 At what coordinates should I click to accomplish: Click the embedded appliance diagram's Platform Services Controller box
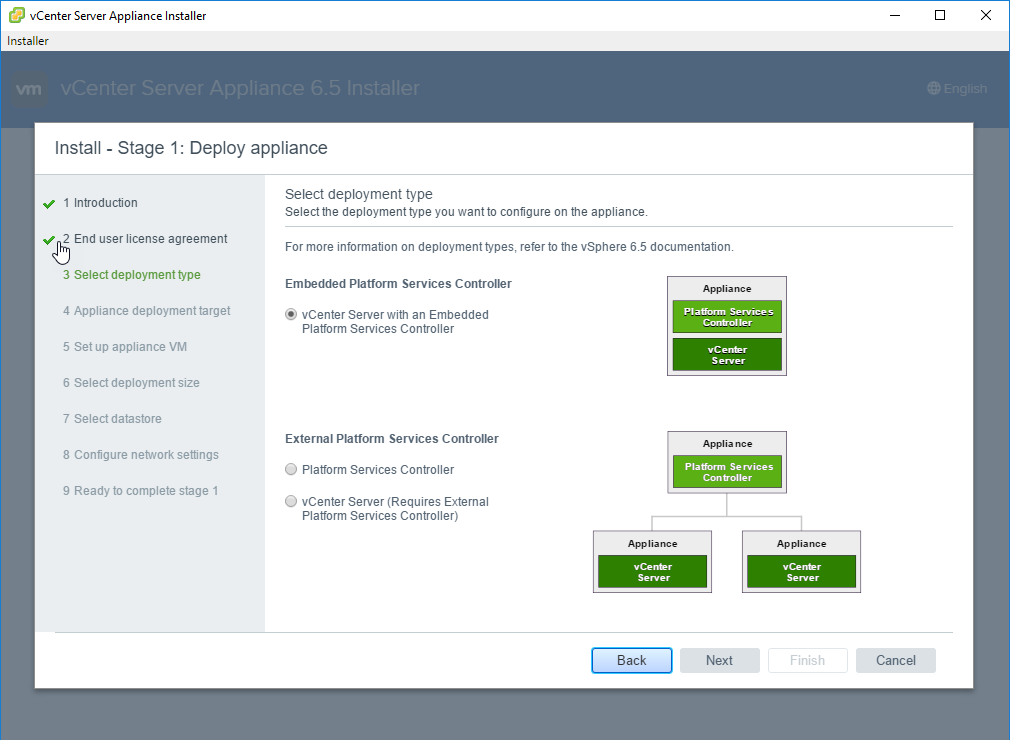pos(727,317)
